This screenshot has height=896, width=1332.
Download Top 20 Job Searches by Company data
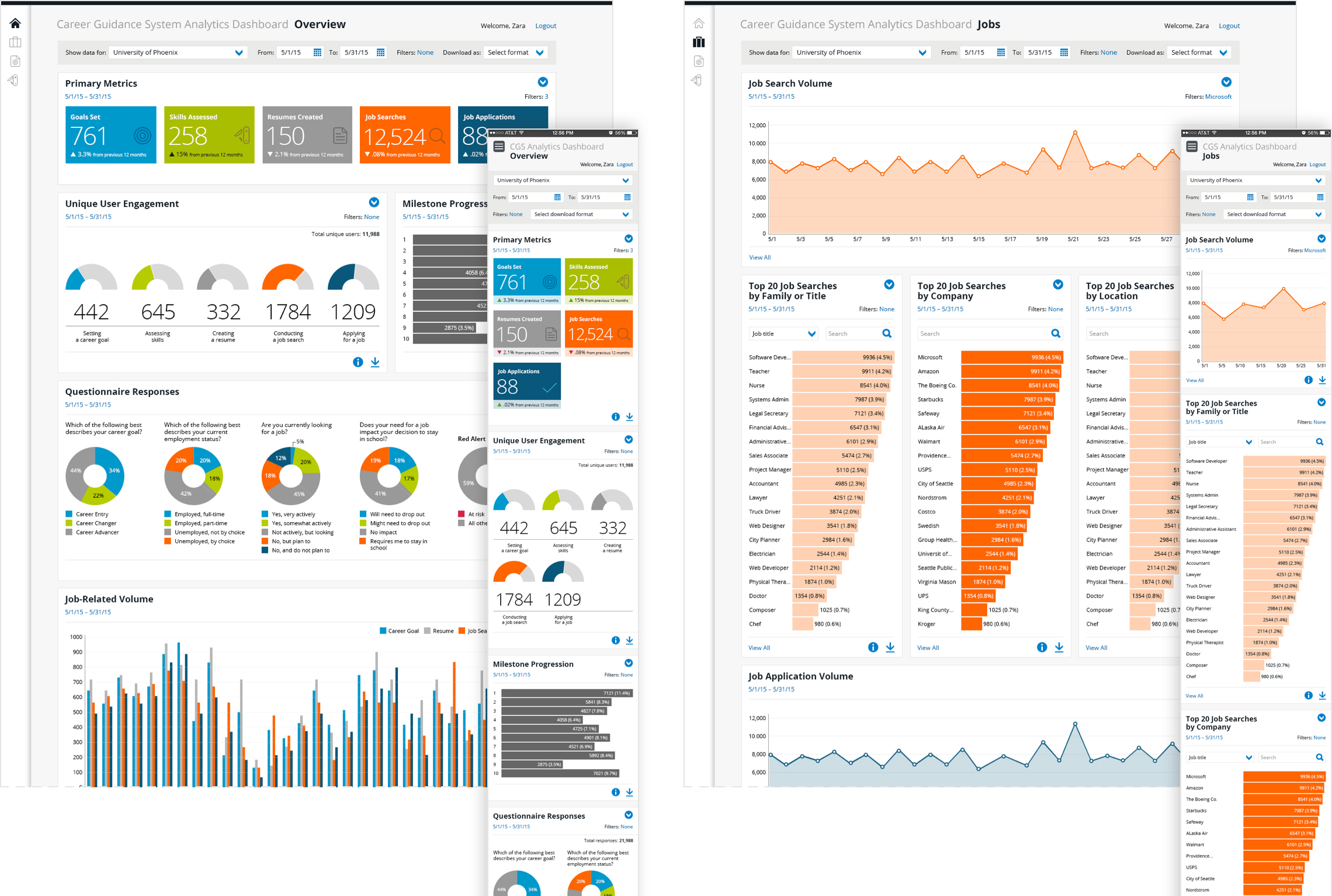1059,647
